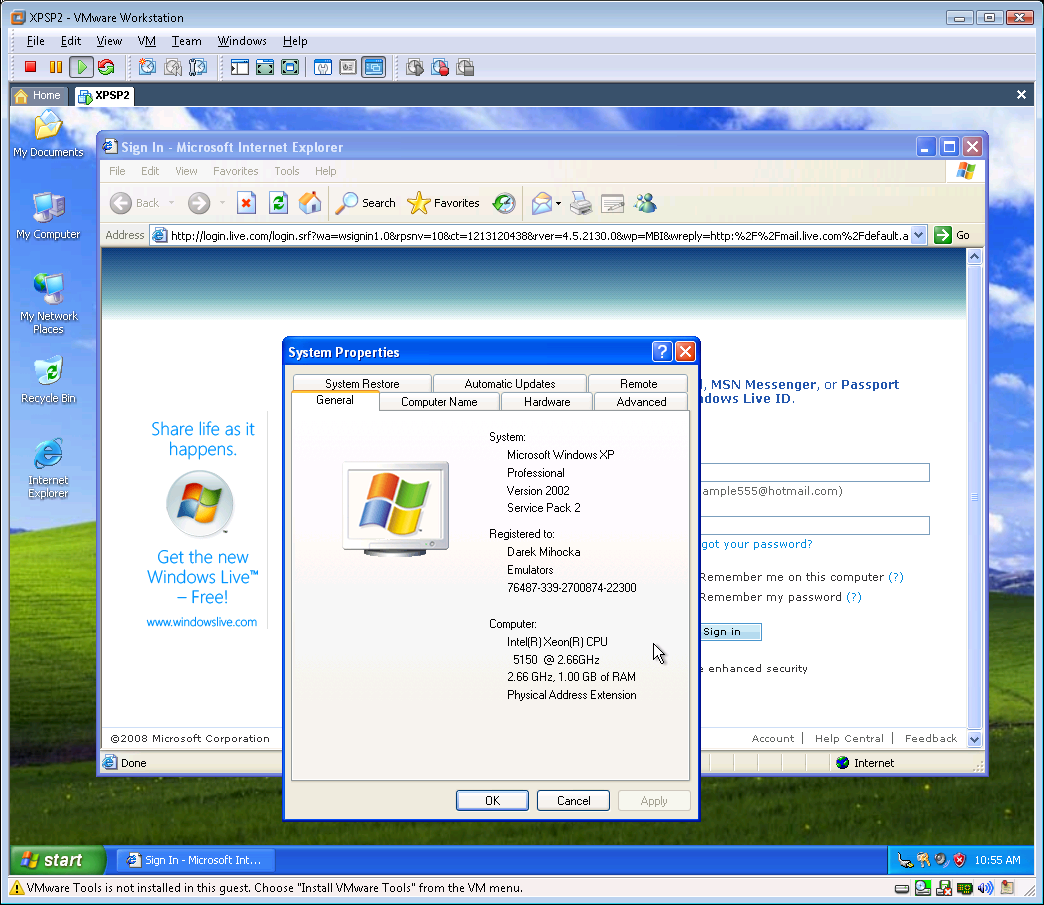
Task: Open the Internet Explorer Tools menu
Action: point(287,171)
